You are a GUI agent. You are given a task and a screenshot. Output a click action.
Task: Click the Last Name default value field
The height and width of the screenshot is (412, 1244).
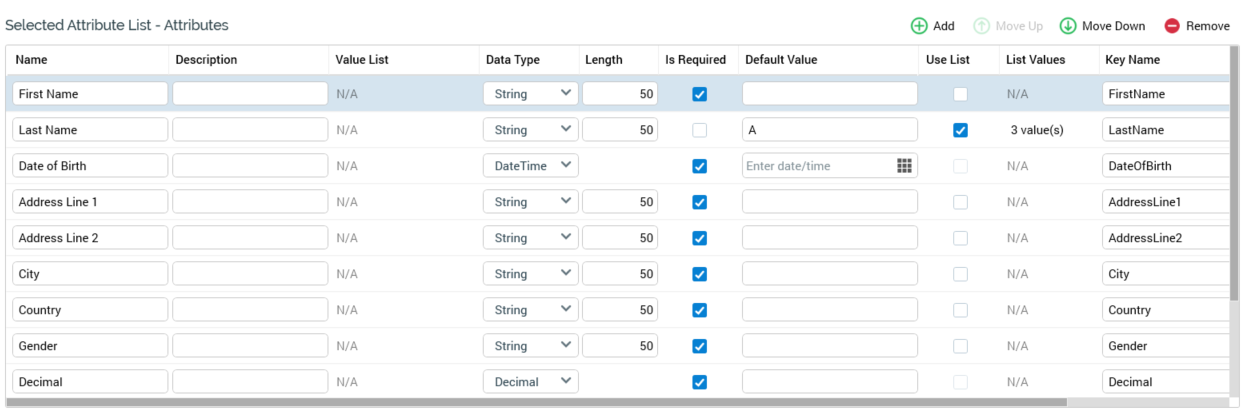click(x=829, y=130)
